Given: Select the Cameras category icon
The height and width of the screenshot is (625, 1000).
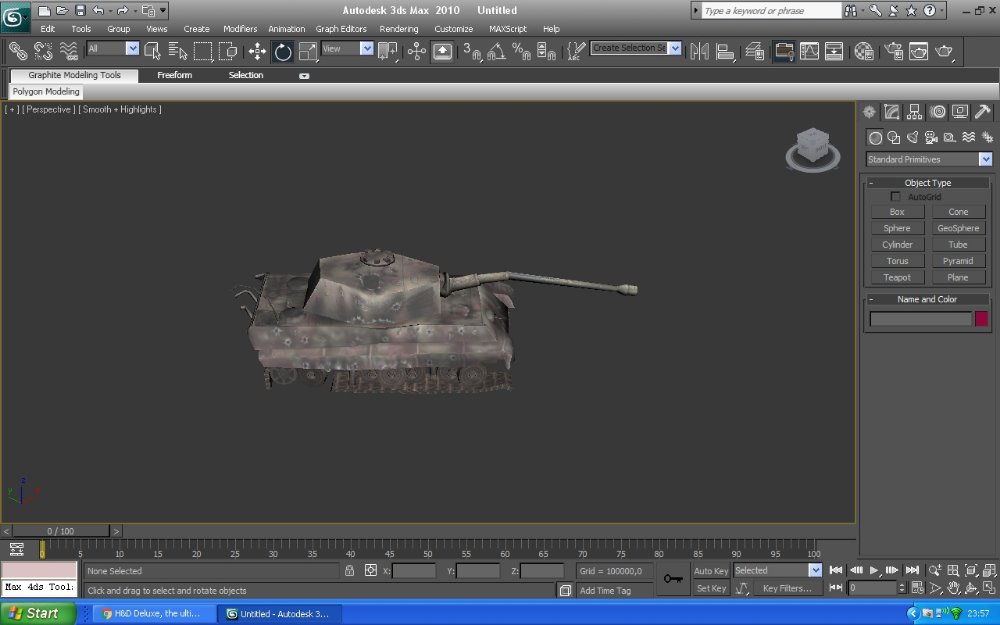Looking at the screenshot, I should pyautogui.click(x=931, y=137).
